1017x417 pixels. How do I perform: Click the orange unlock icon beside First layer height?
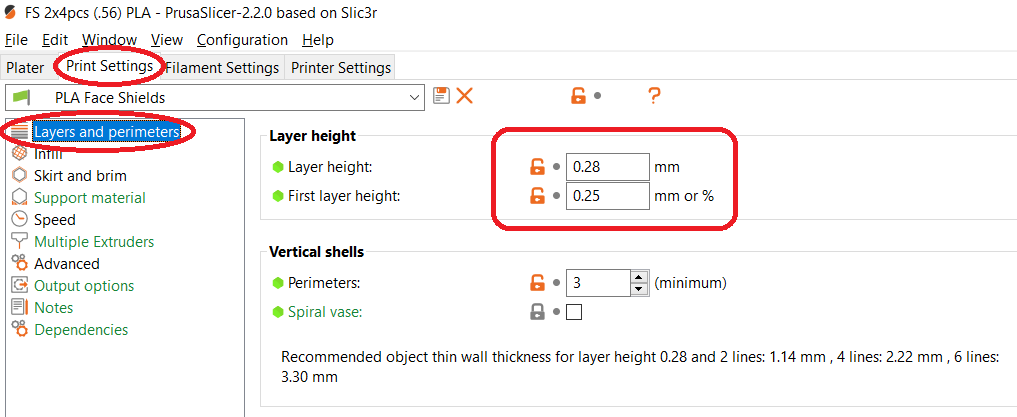[x=537, y=196]
